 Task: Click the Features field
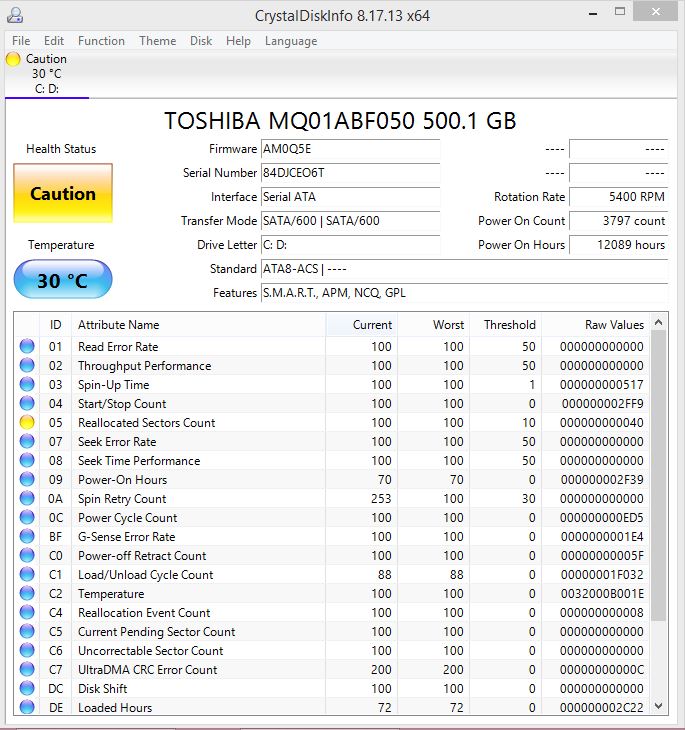point(464,293)
